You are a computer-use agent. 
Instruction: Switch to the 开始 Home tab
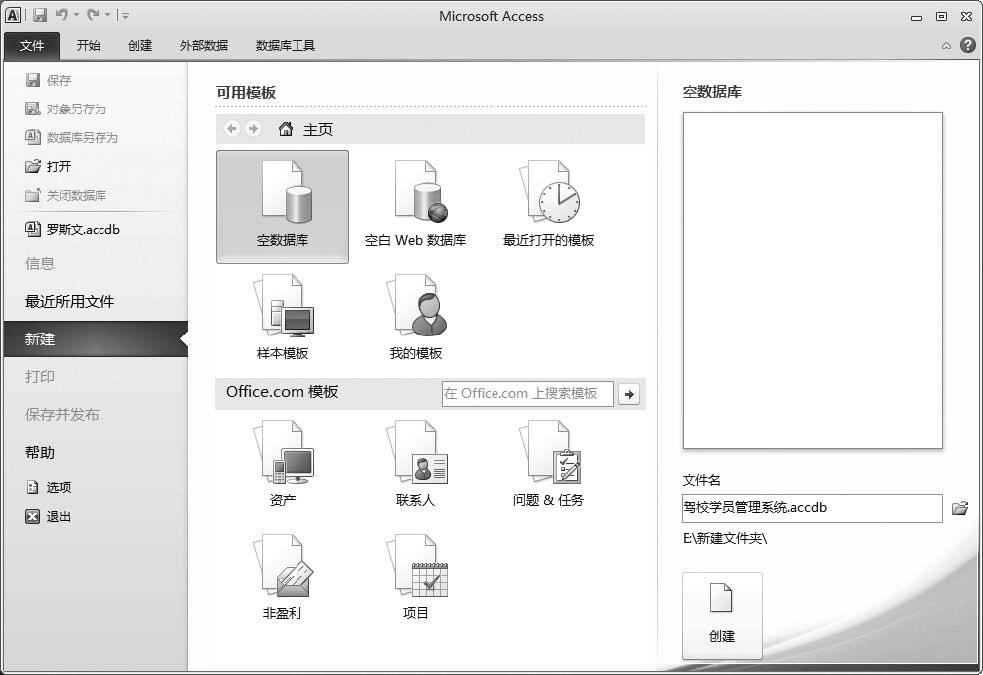coord(88,46)
